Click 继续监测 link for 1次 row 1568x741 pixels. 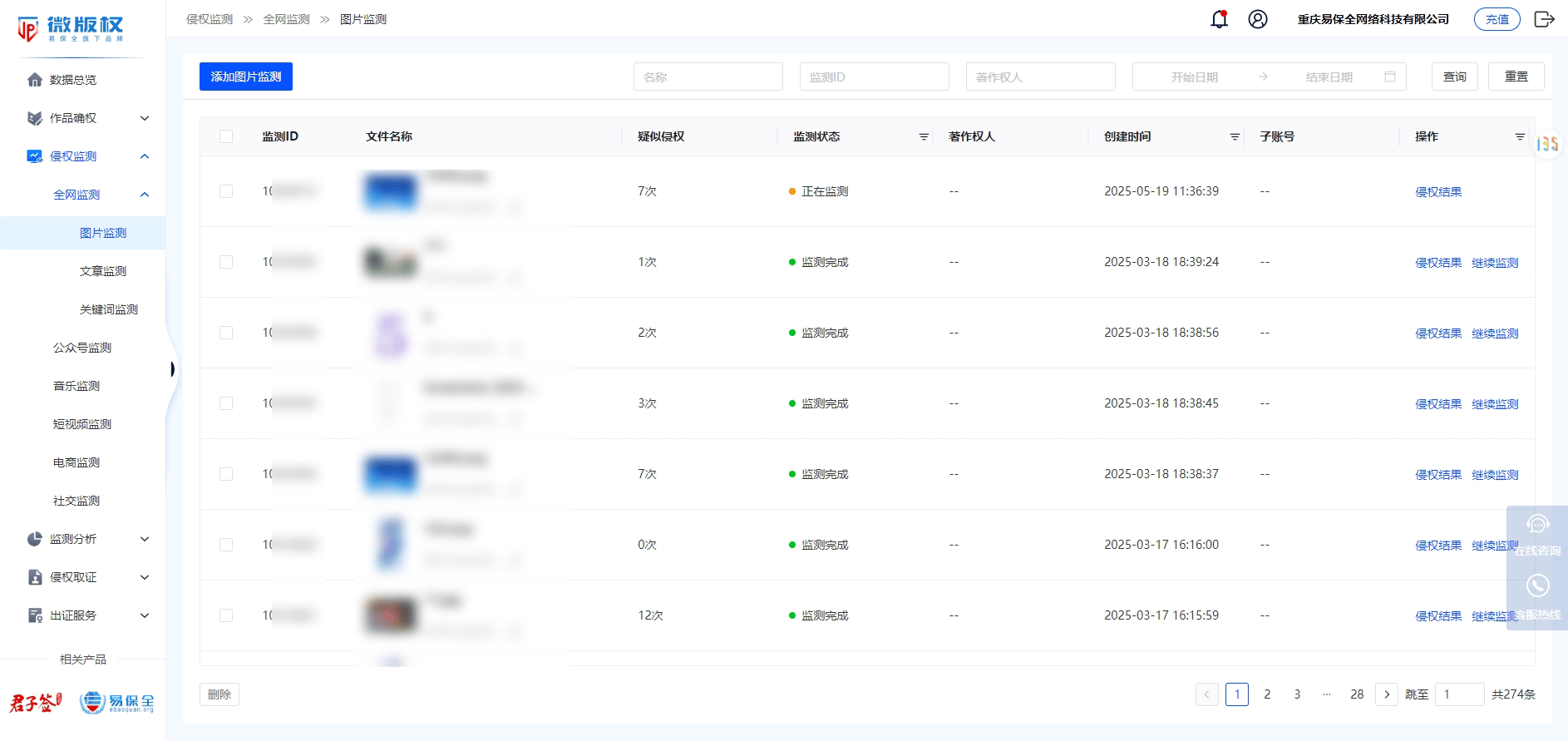tap(1495, 263)
